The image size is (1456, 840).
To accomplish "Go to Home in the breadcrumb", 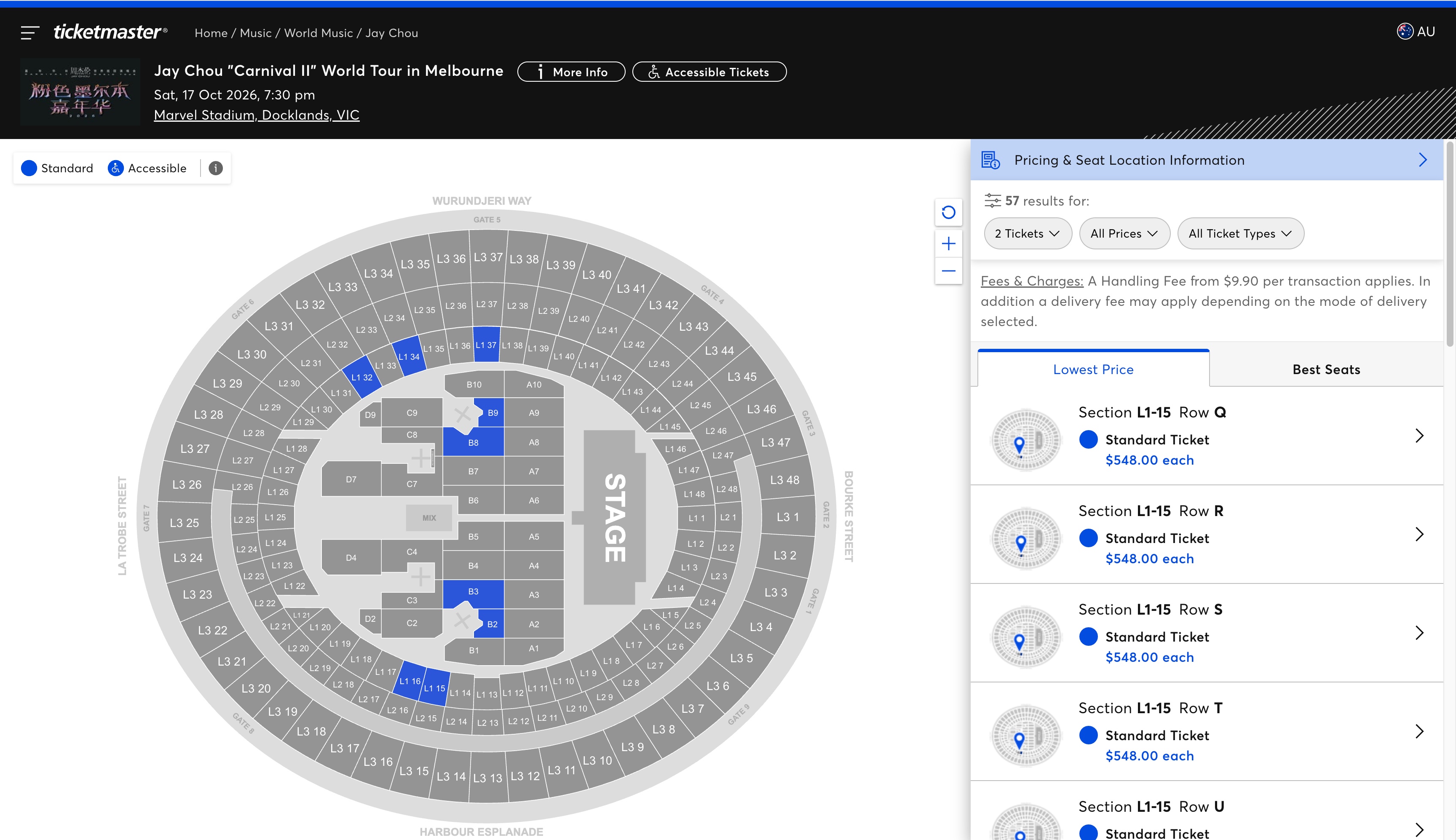I will tap(211, 33).
